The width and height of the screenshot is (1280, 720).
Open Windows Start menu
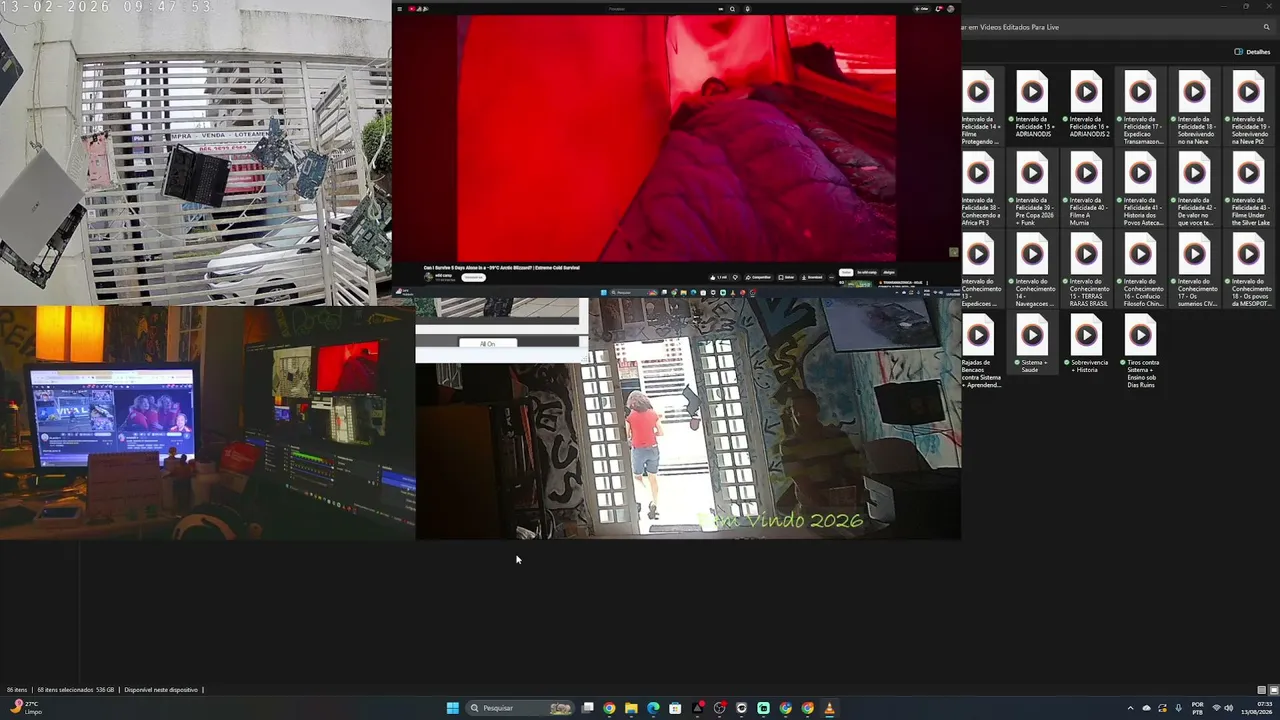(452, 708)
